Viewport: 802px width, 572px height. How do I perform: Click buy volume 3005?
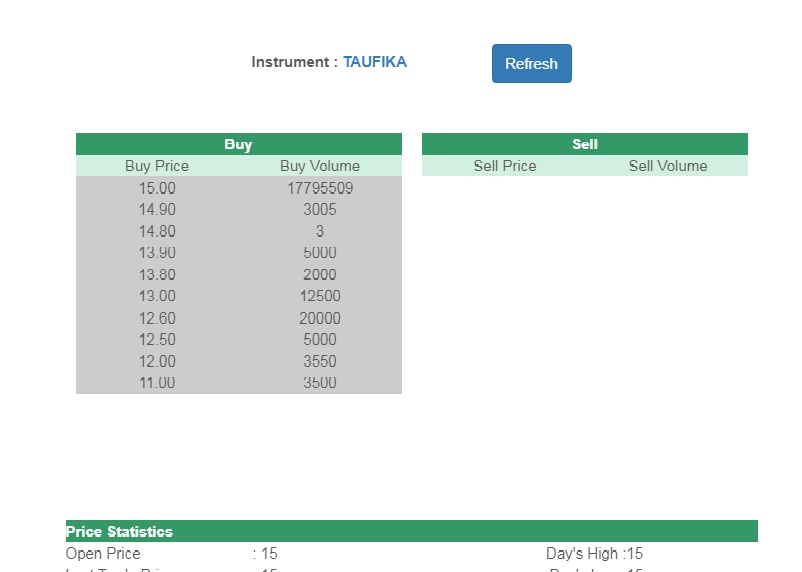click(x=320, y=210)
